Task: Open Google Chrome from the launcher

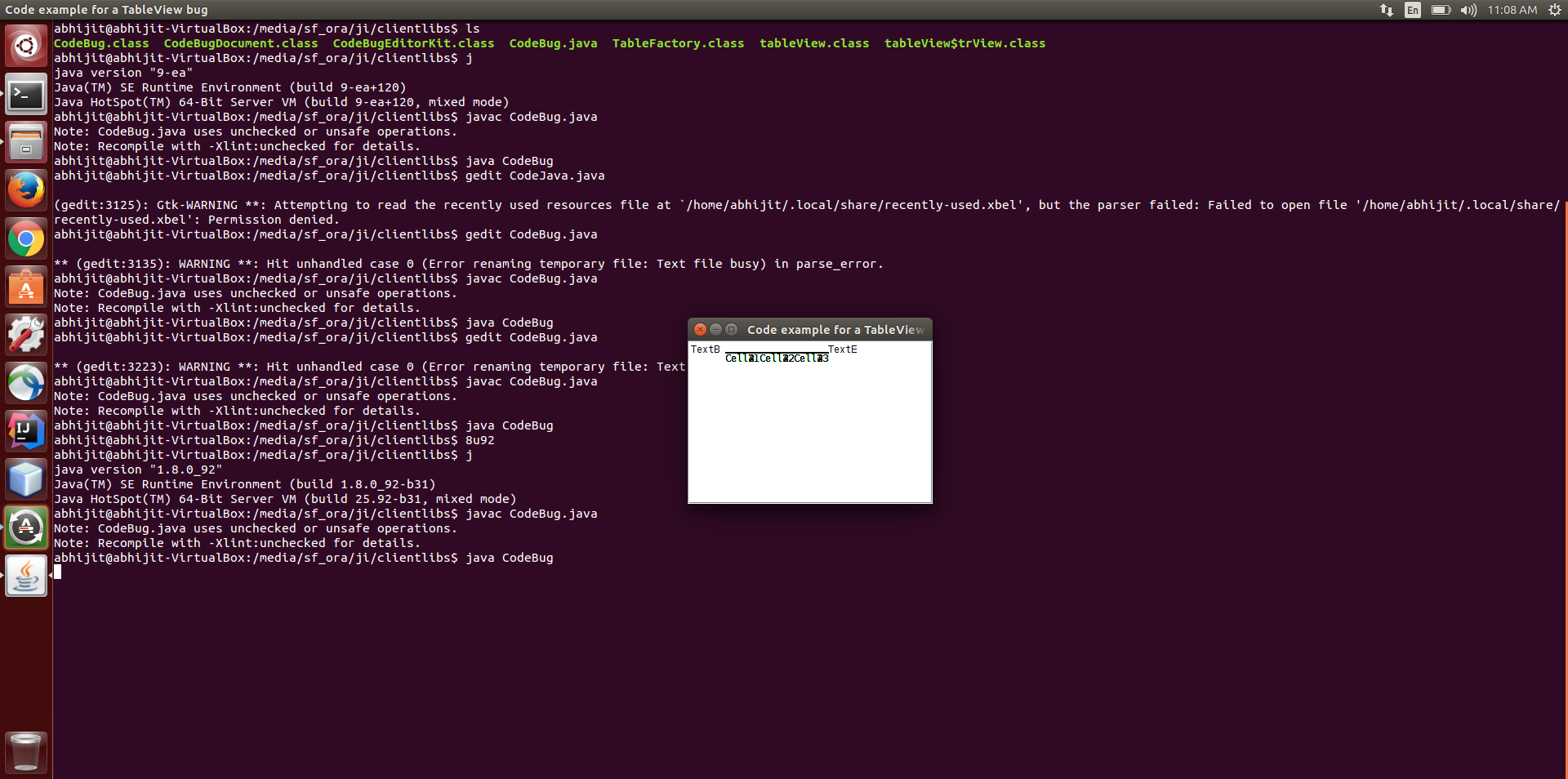Action: coord(26,239)
